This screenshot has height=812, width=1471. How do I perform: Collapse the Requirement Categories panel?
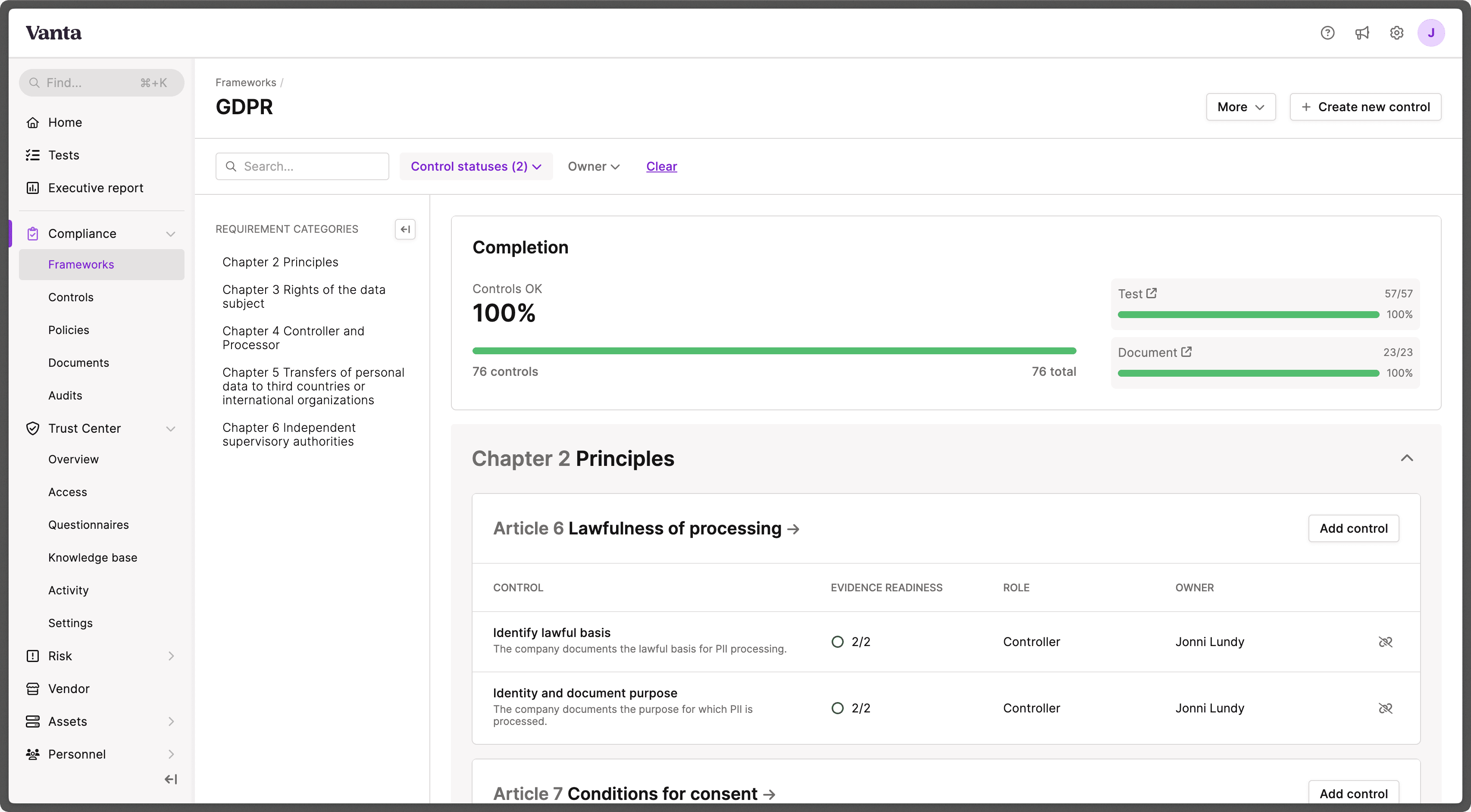tap(405, 229)
